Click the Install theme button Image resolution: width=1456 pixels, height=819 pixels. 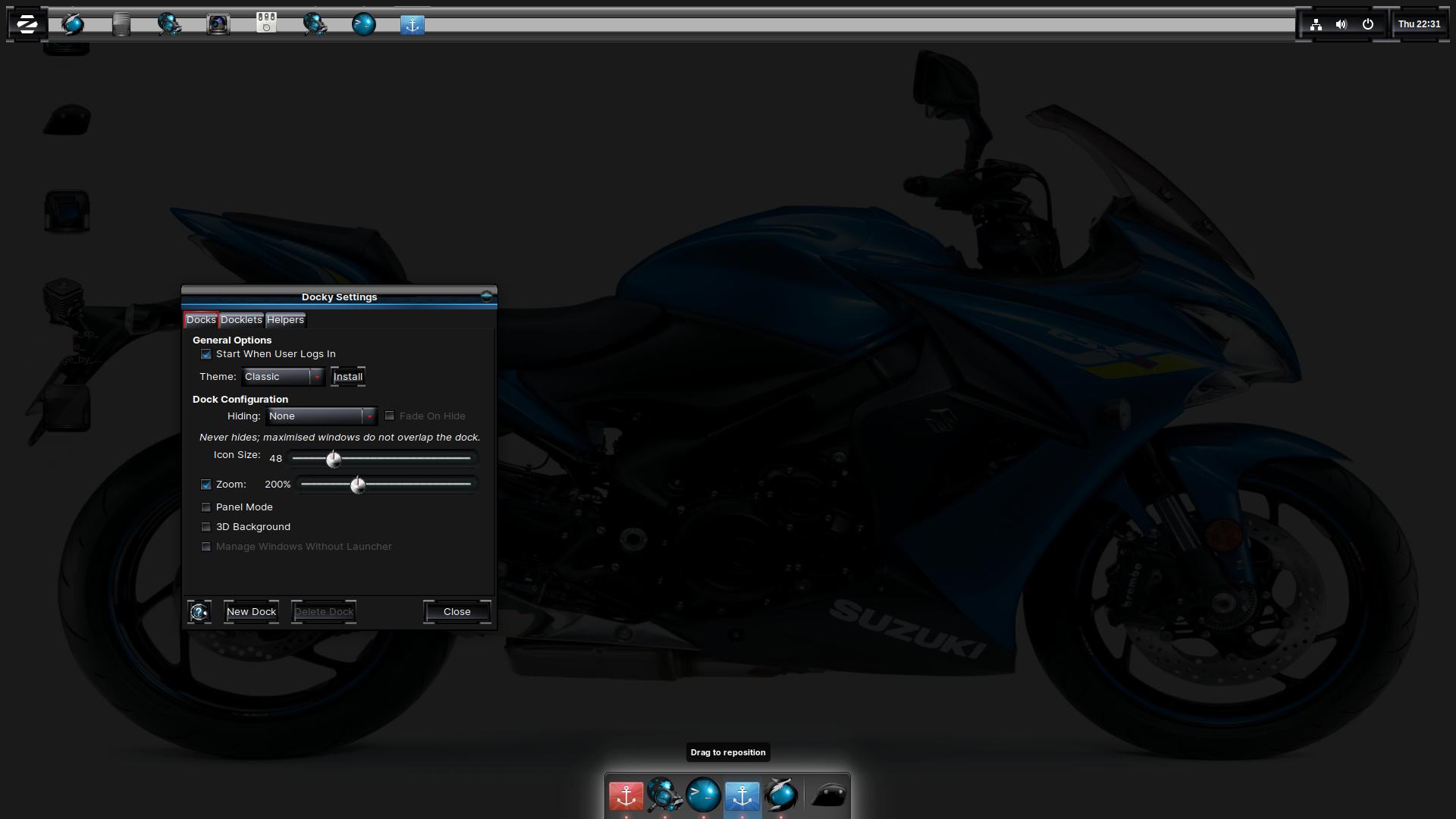[348, 377]
